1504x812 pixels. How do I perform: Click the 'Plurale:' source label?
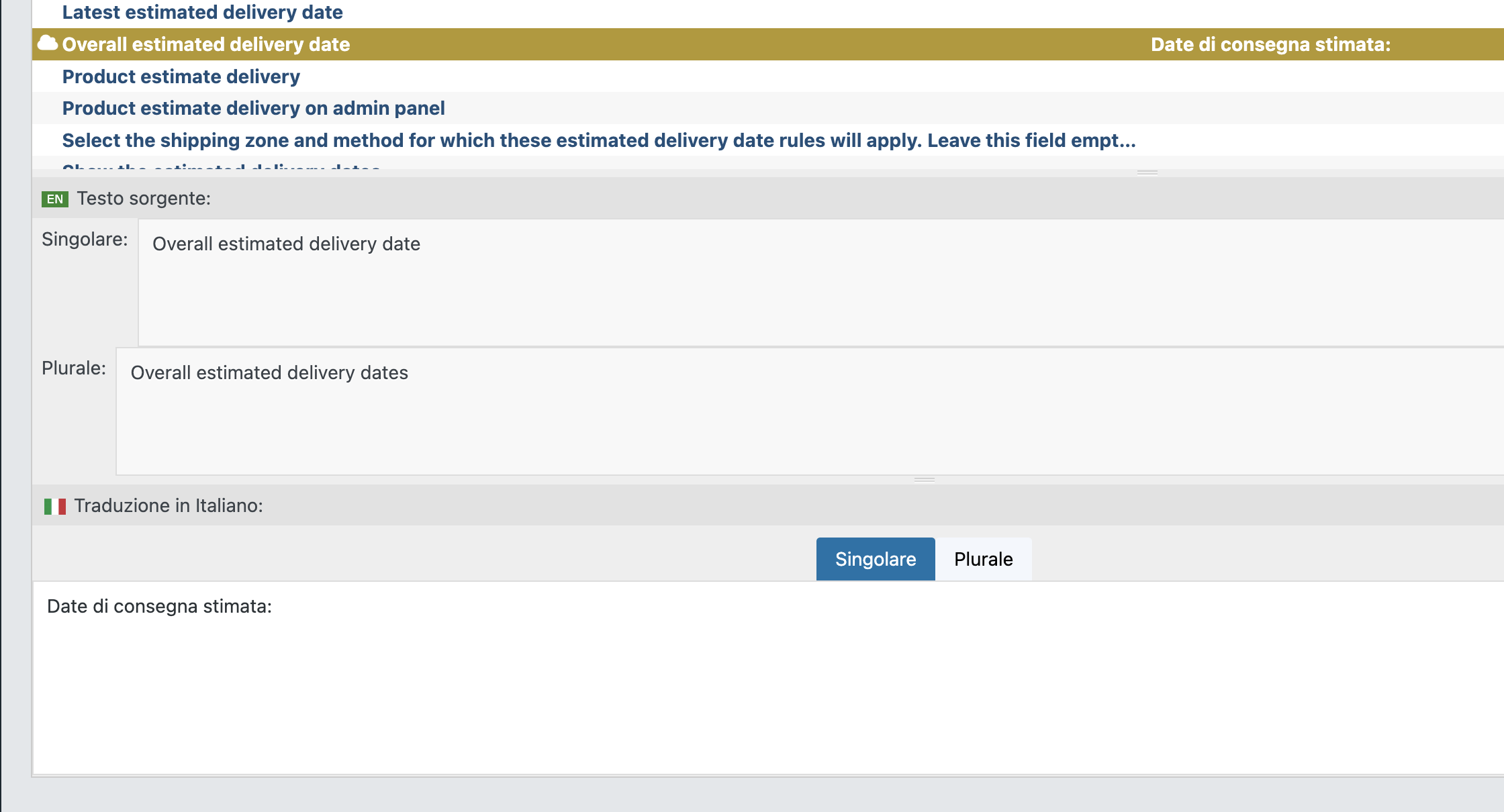(x=74, y=368)
